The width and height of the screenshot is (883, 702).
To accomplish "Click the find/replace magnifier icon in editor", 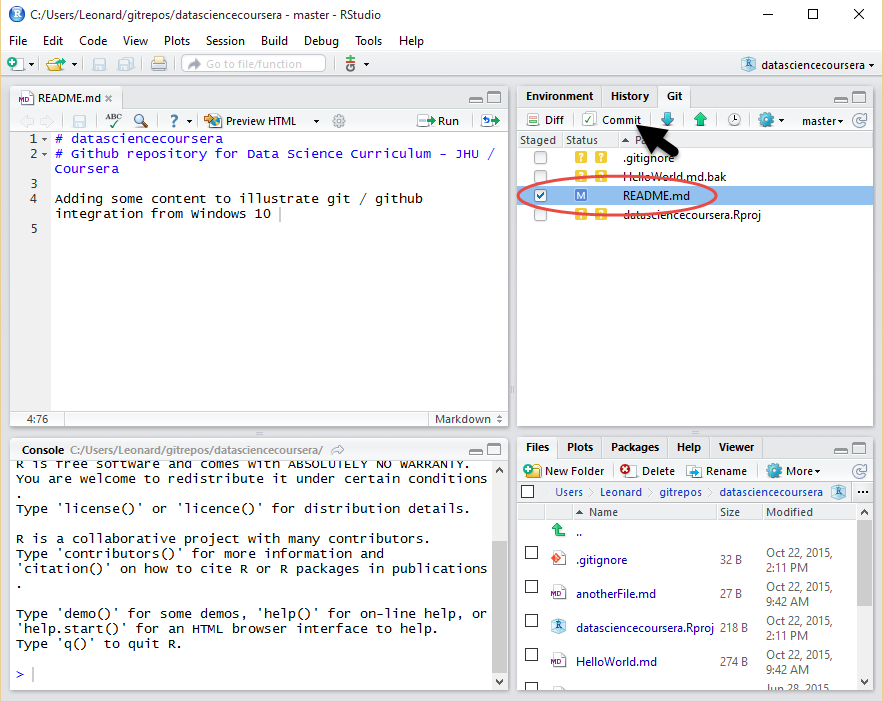I will point(141,120).
